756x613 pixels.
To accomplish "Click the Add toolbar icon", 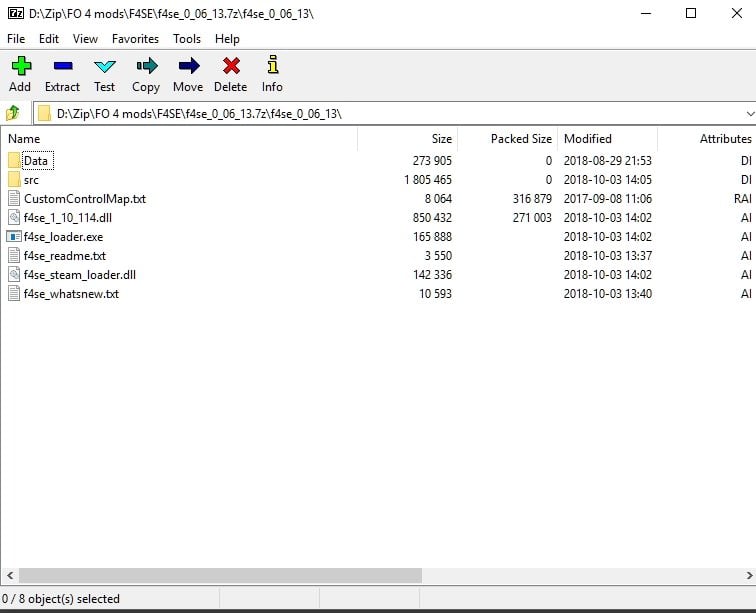I will tap(21, 66).
